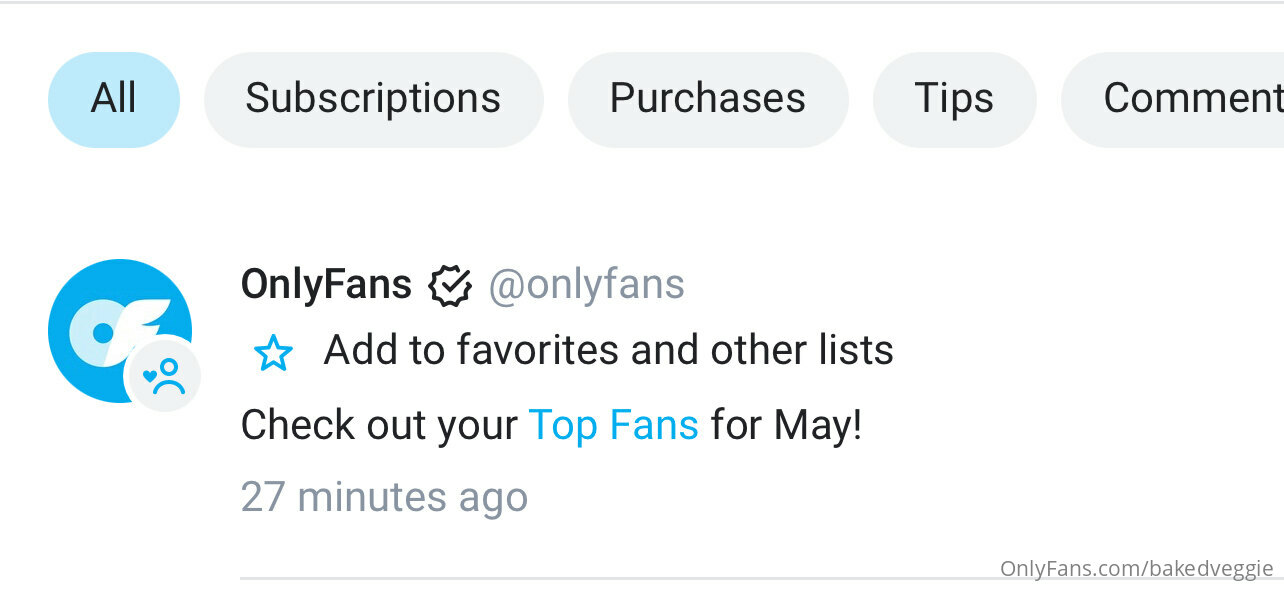The height and width of the screenshot is (605, 1284).
Task: Open the Comments filter pill
Action: pos(1172,99)
